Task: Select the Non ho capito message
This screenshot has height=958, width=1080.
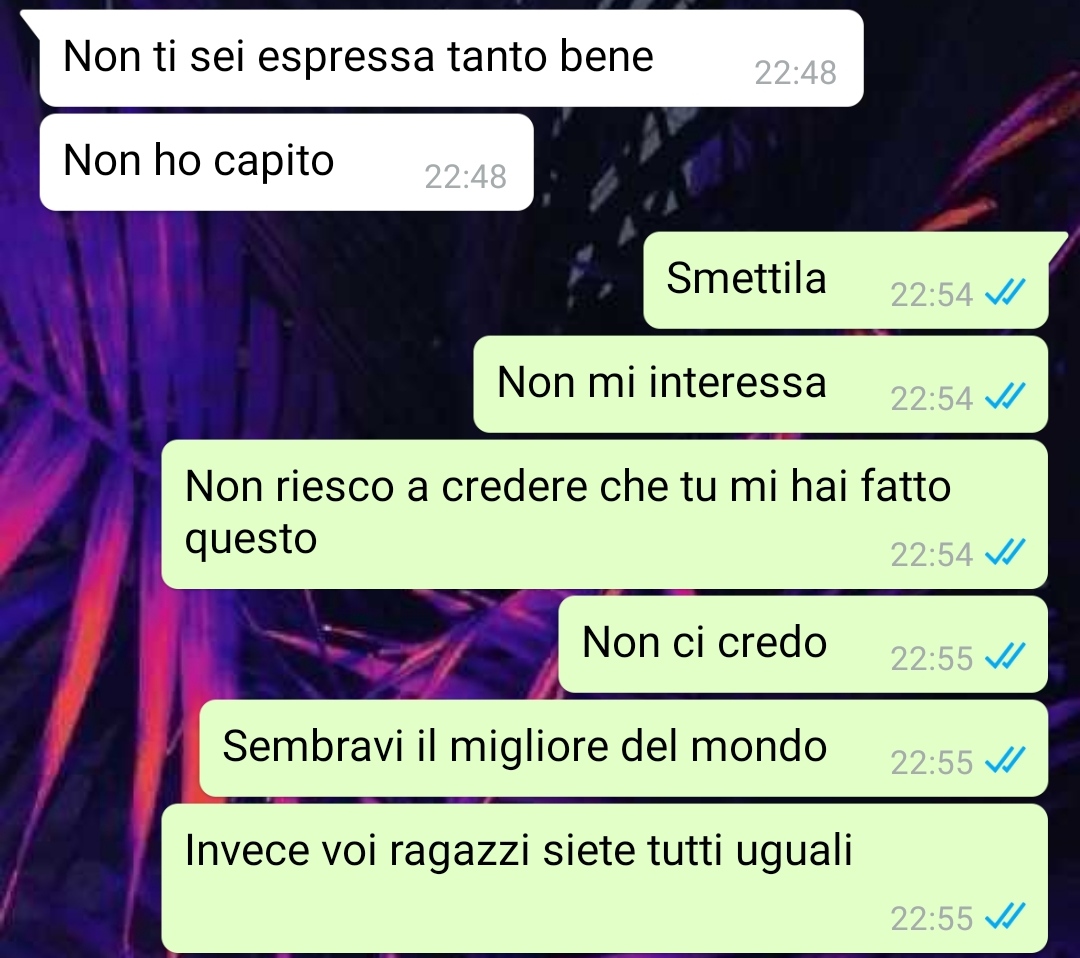Action: click(x=287, y=163)
